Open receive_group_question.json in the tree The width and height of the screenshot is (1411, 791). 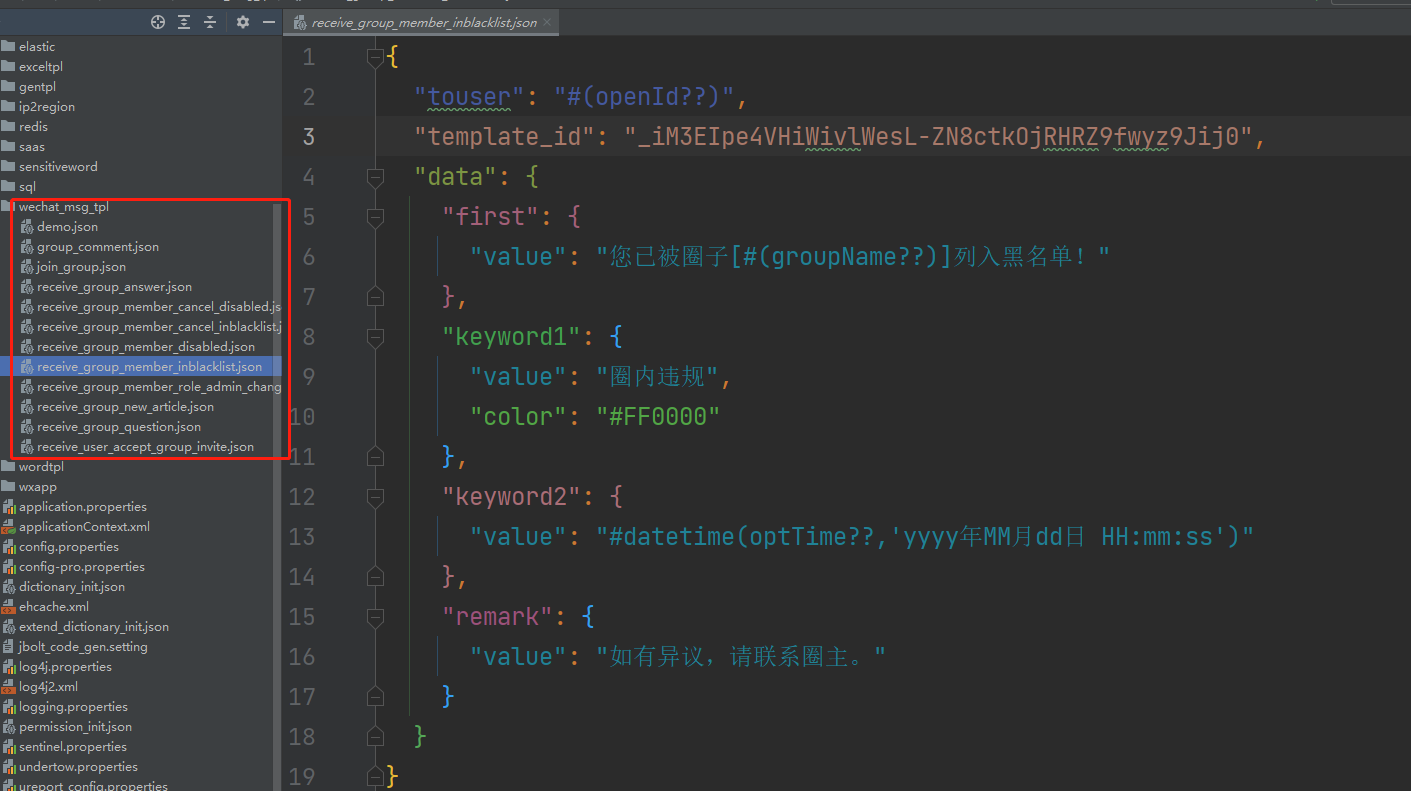119,427
